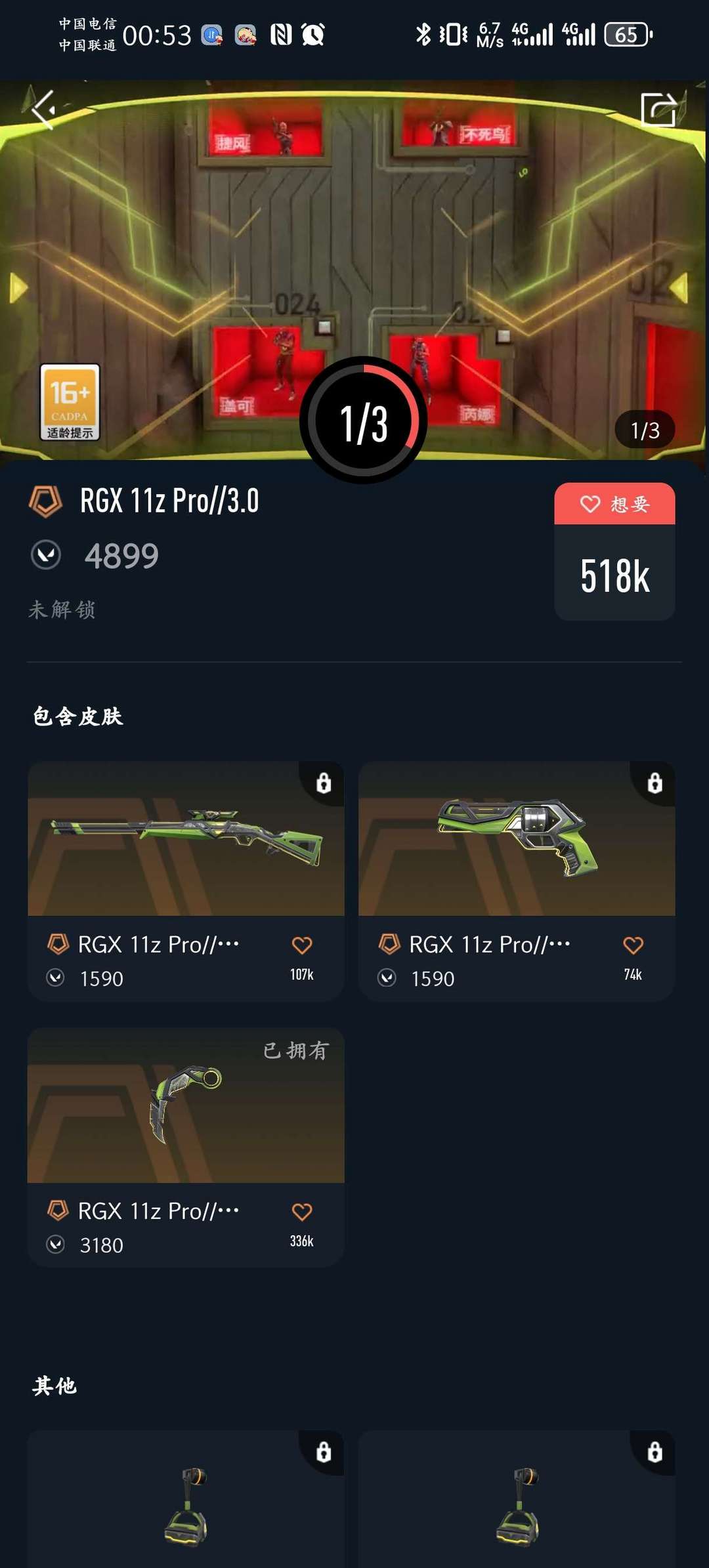Tap the lock icon on first buddy item
Viewport: 709px width, 1568px height.
tap(324, 1452)
